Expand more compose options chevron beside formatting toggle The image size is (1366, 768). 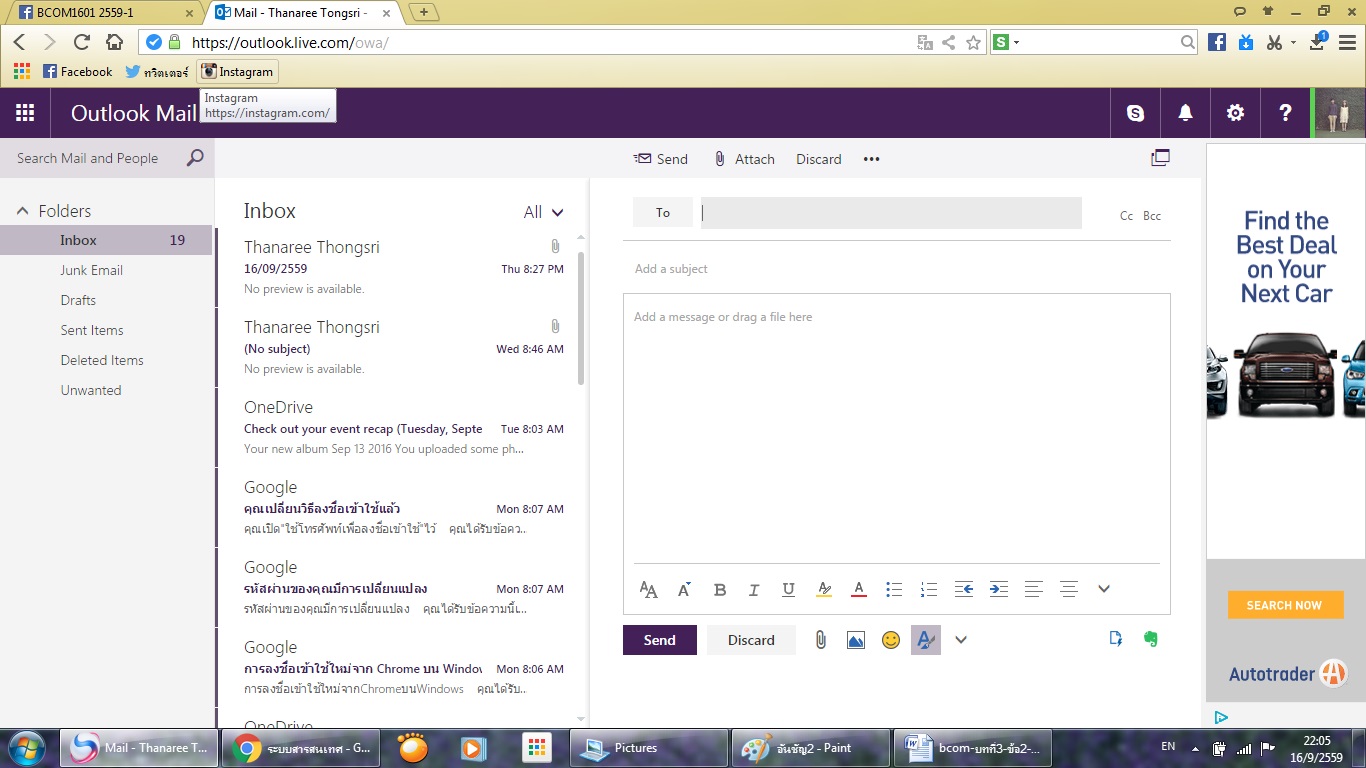pos(961,640)
